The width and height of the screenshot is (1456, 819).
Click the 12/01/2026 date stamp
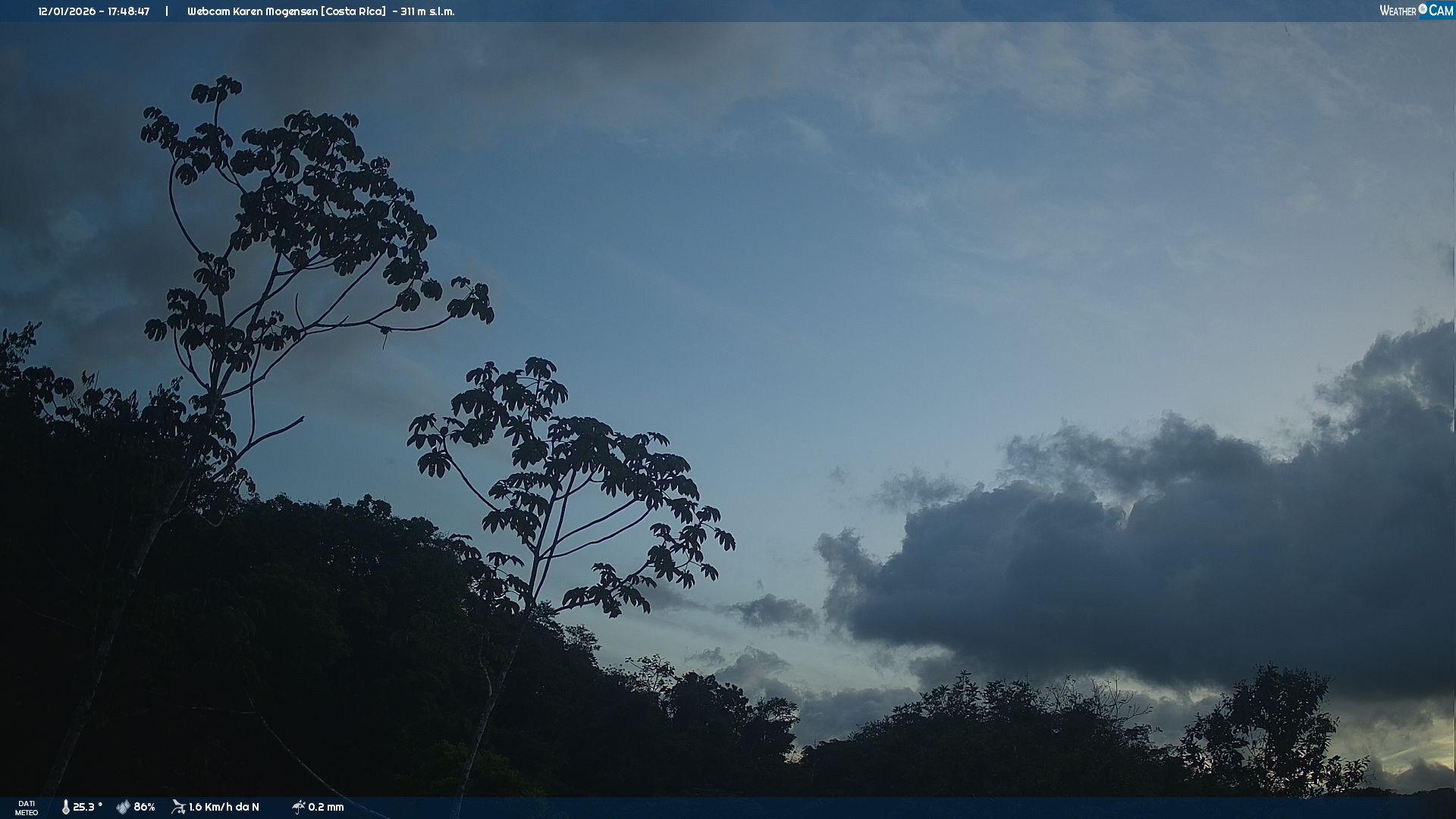(67, 11)
